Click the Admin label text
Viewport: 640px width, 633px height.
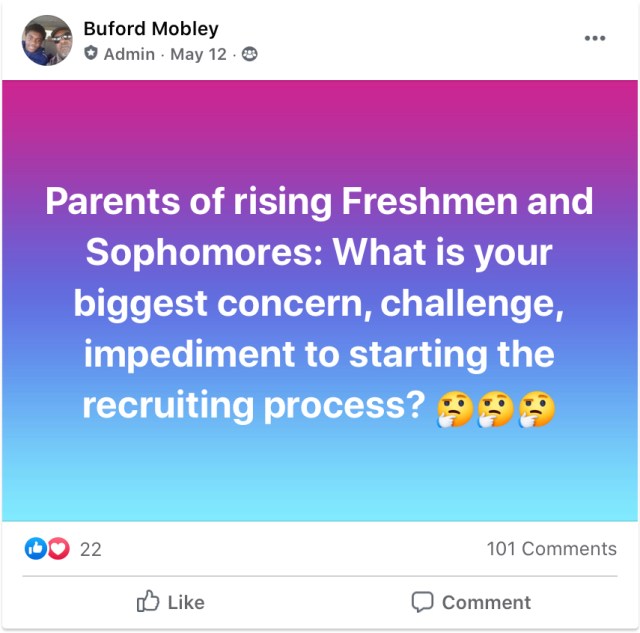(x=129, y=54)
